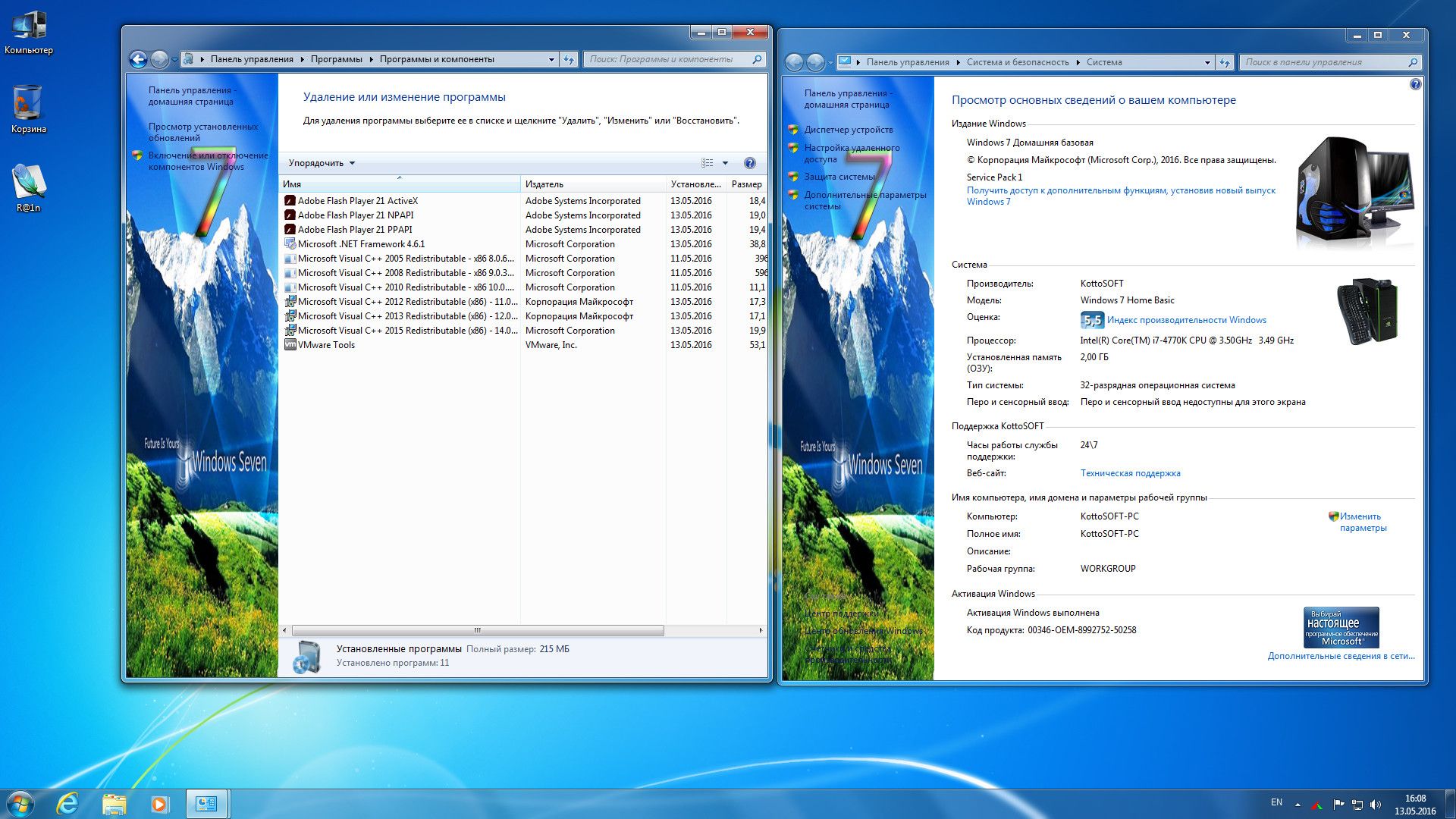This screenshot has height=819, width=1456.
Task: Sort by the Издатель column header
Action: pyautogui.click(x=593, y=184)
